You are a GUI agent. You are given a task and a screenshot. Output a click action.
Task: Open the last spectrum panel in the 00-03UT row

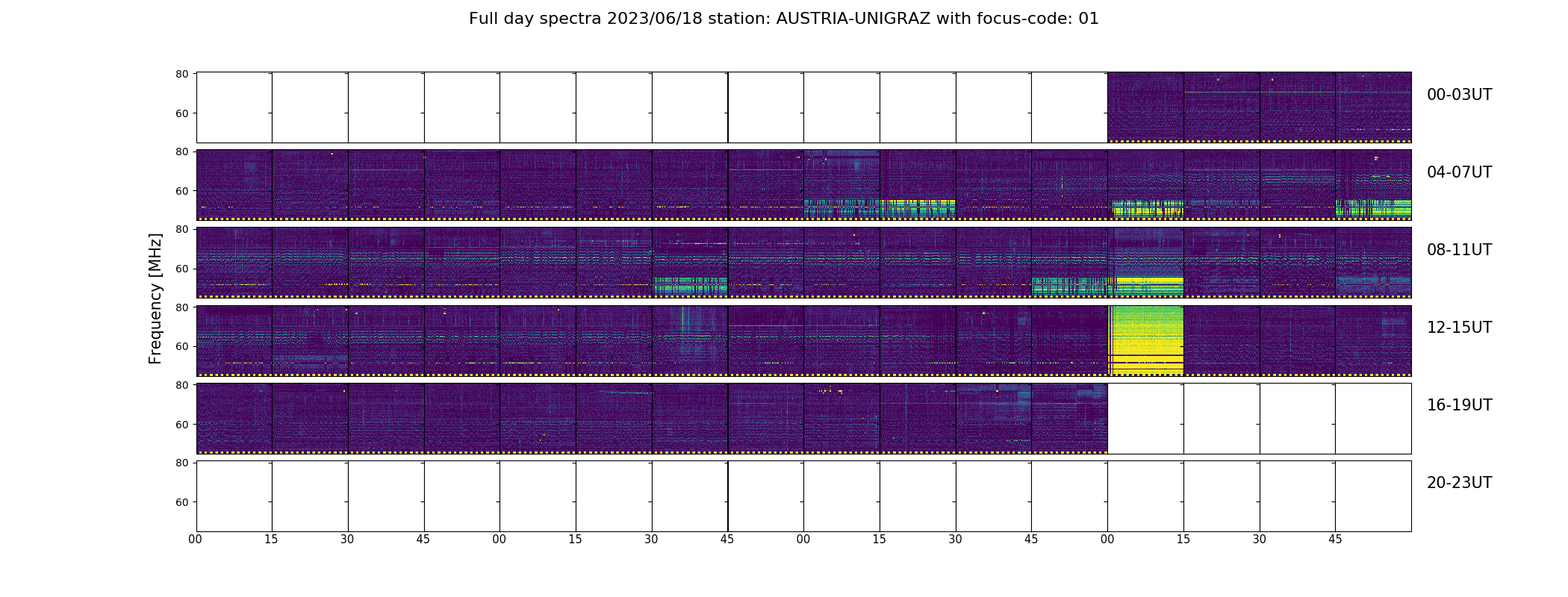[1373, 107]
